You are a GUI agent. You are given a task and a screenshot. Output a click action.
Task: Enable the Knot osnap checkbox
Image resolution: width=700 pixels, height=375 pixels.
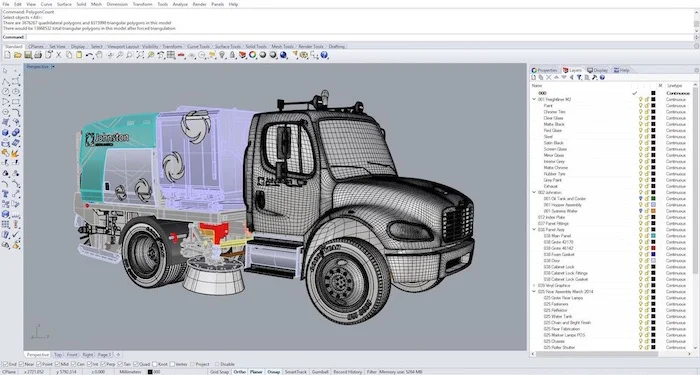[x=155, y=364]
